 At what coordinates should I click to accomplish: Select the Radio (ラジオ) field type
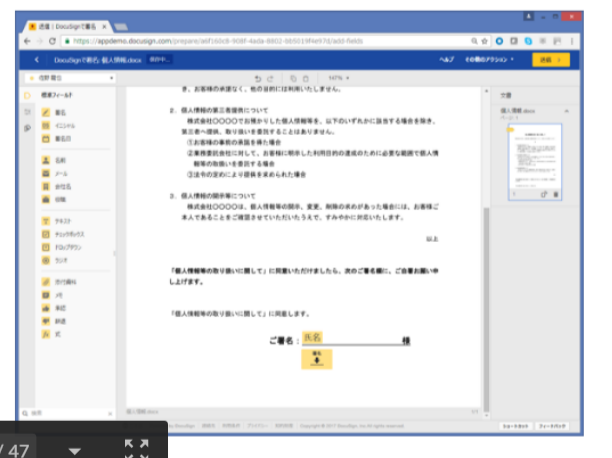[x=46, y=258]
